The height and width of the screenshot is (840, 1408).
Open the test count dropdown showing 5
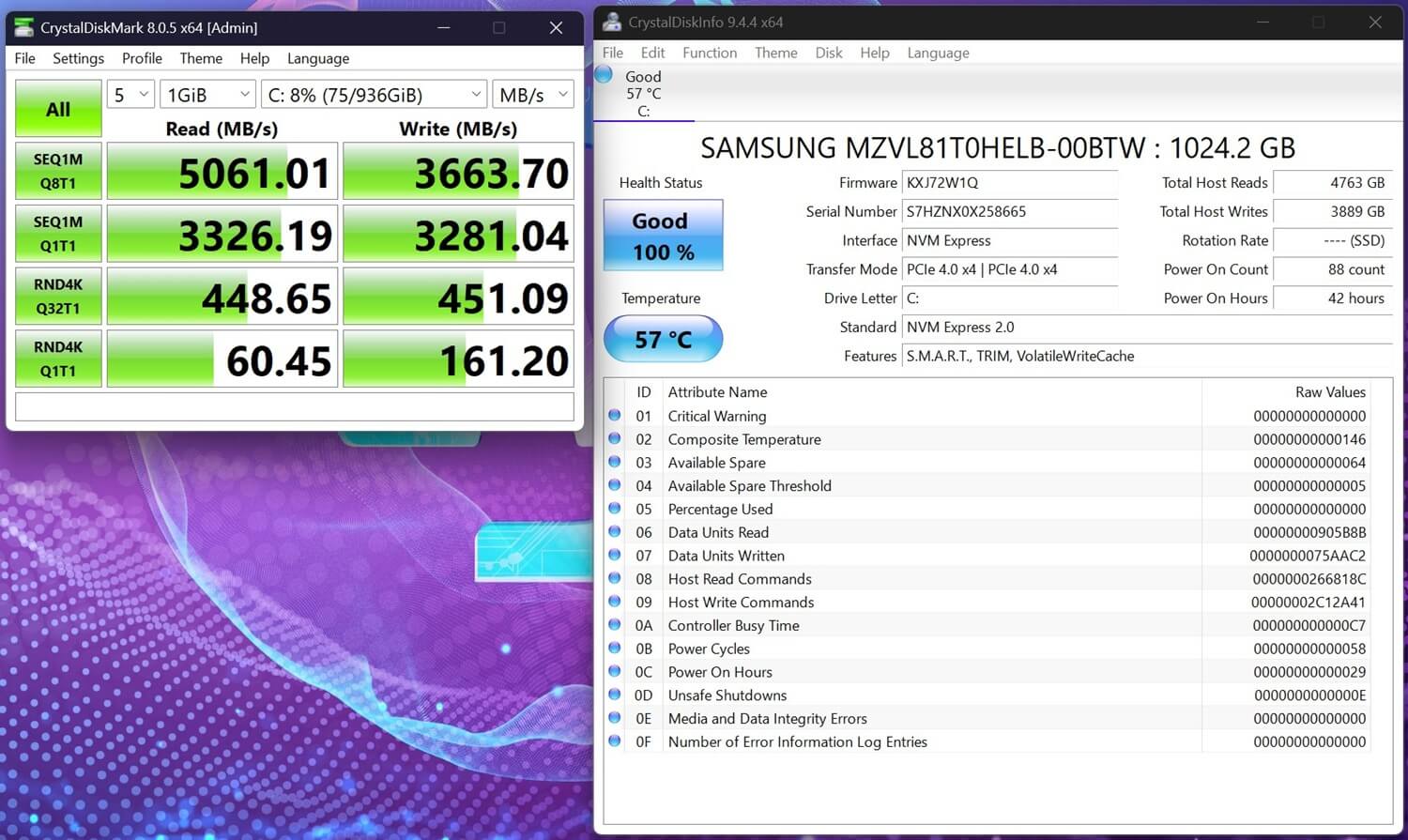pyautogui.click(x=130, y=95)
